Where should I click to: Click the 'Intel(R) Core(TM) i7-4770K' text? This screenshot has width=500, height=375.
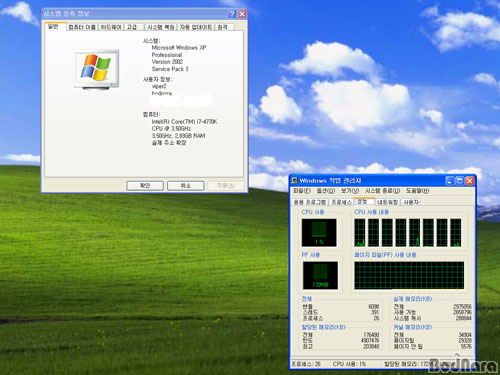(184, 122)
